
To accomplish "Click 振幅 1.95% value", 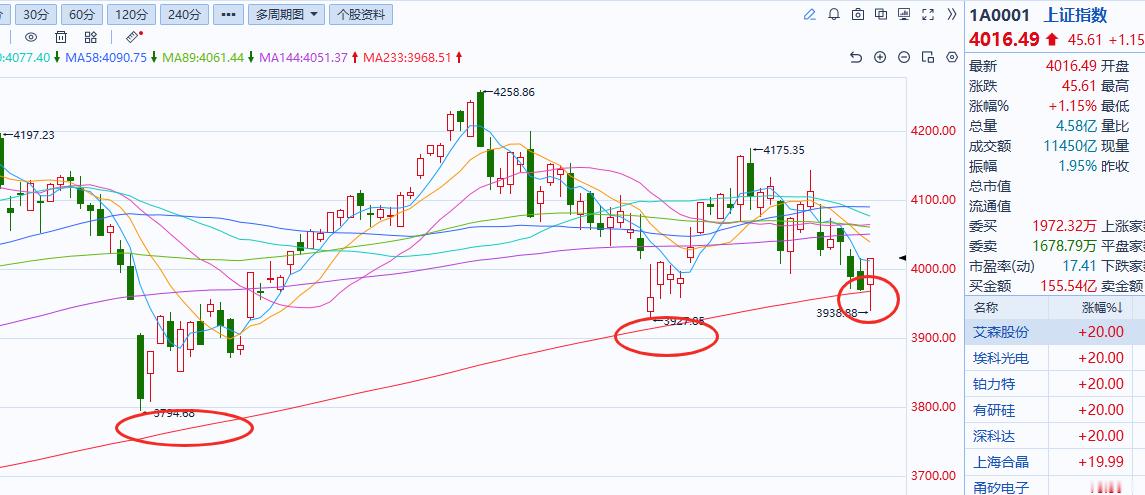I will (1077, 166).
